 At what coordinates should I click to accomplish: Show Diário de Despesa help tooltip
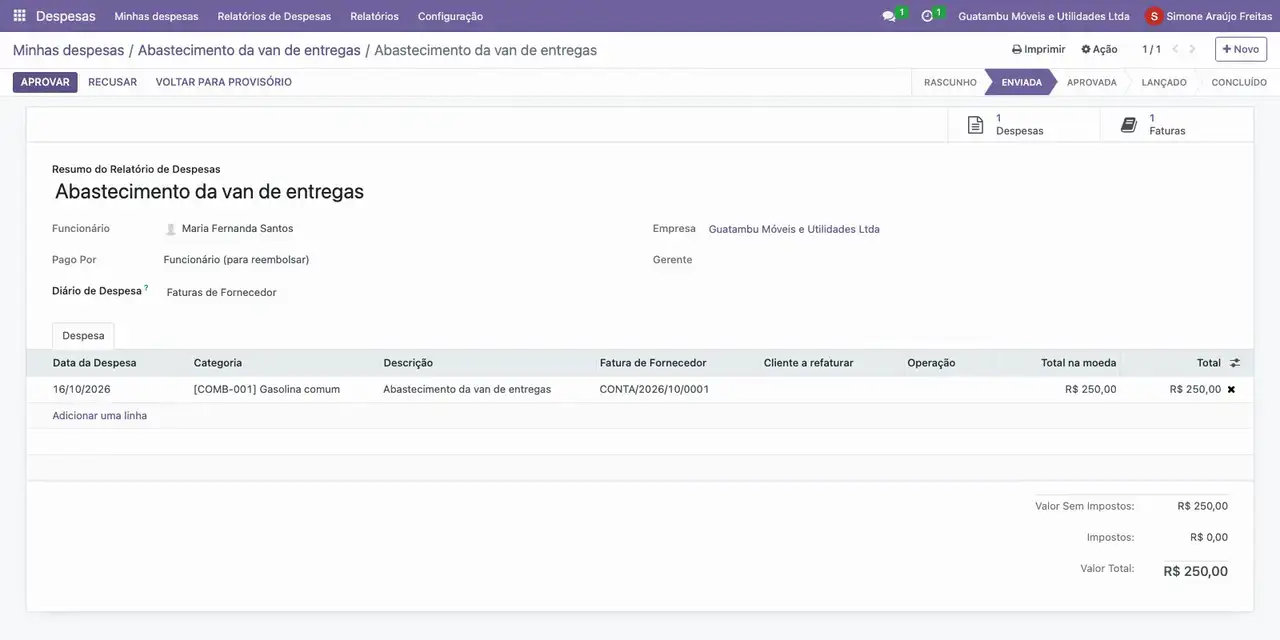pos(146,288)
